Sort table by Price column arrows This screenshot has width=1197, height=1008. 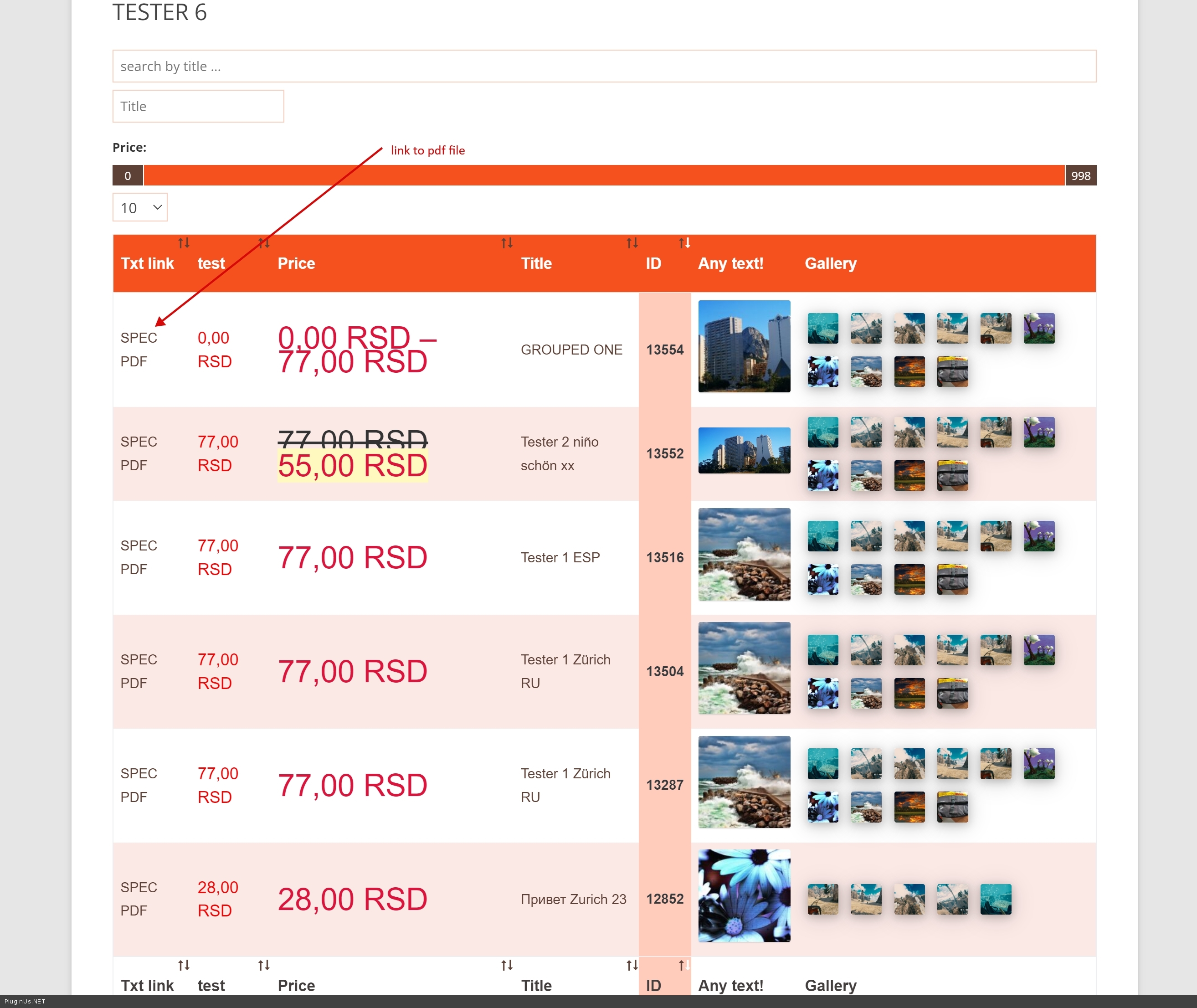(507, 243)
